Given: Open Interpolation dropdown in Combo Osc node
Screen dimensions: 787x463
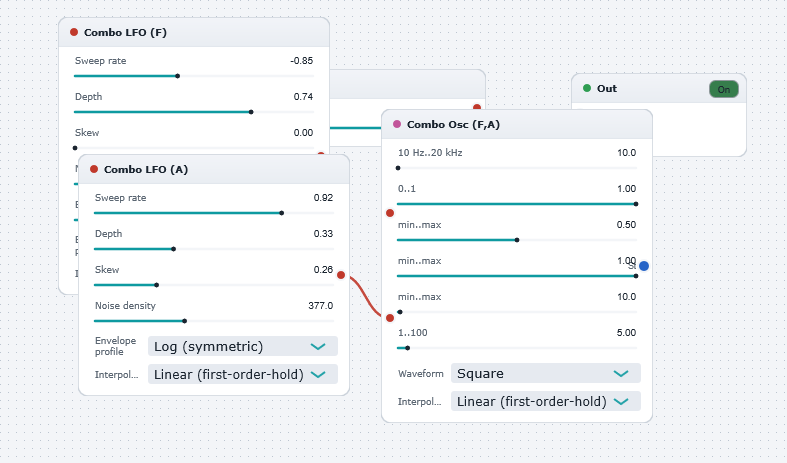Looking at the screenshot, I should [546, 401].
